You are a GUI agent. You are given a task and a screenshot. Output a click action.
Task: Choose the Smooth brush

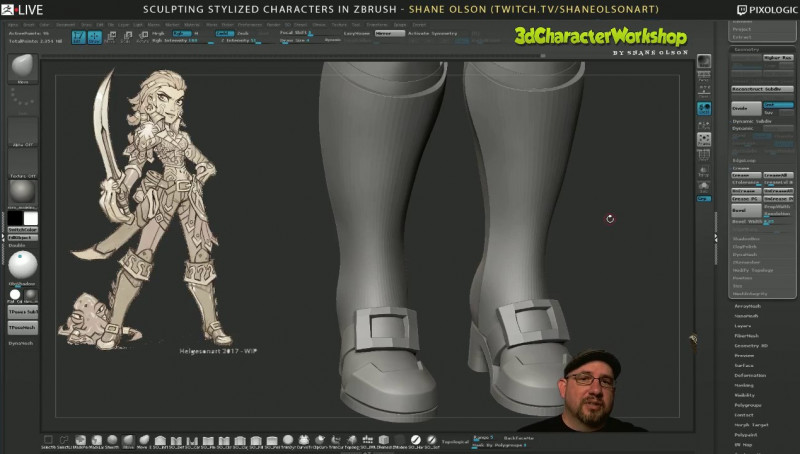(112, 440)
